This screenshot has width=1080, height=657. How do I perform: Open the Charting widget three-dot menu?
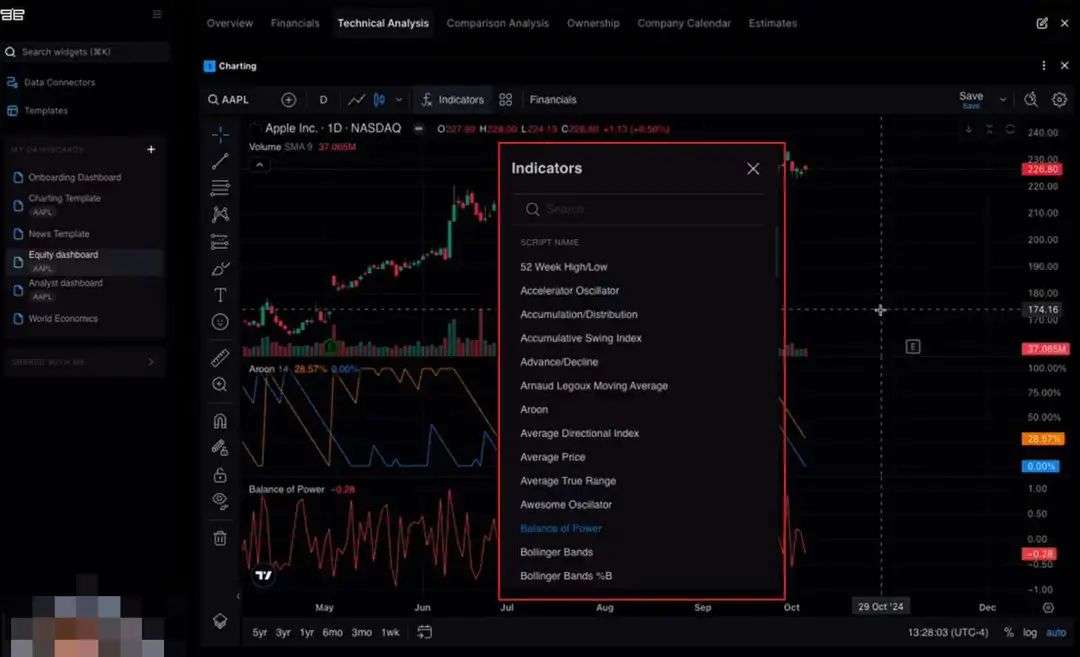click(x=1043, y=65)
